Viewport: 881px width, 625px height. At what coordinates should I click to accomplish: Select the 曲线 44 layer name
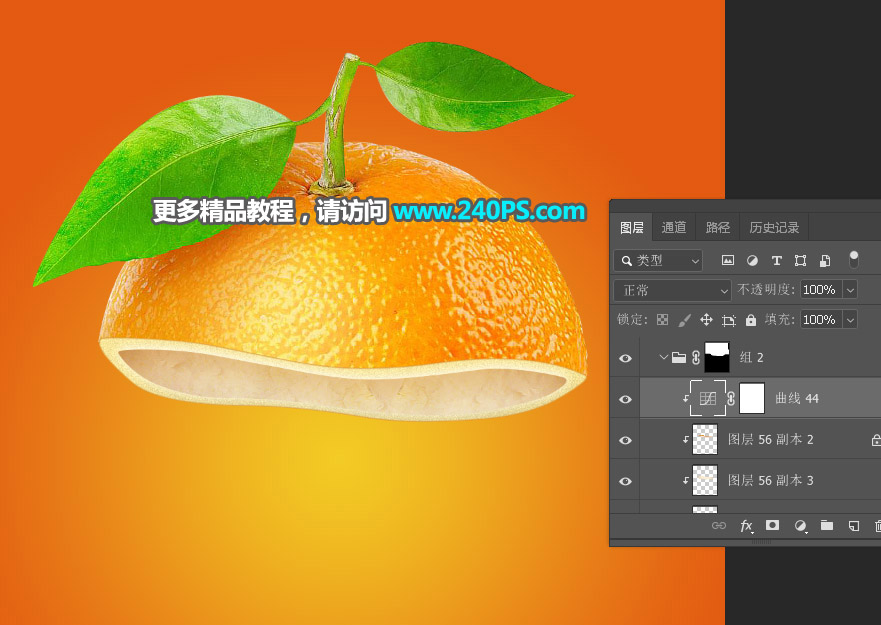(797, 398)
